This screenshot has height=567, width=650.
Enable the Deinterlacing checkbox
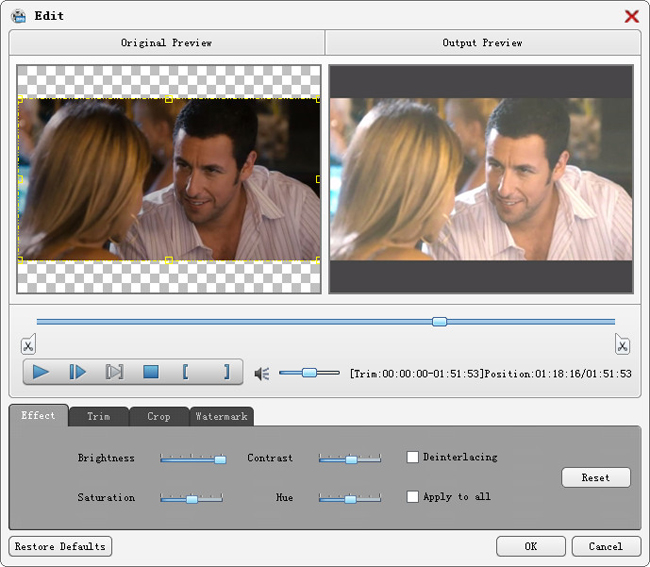coord(412,457)
